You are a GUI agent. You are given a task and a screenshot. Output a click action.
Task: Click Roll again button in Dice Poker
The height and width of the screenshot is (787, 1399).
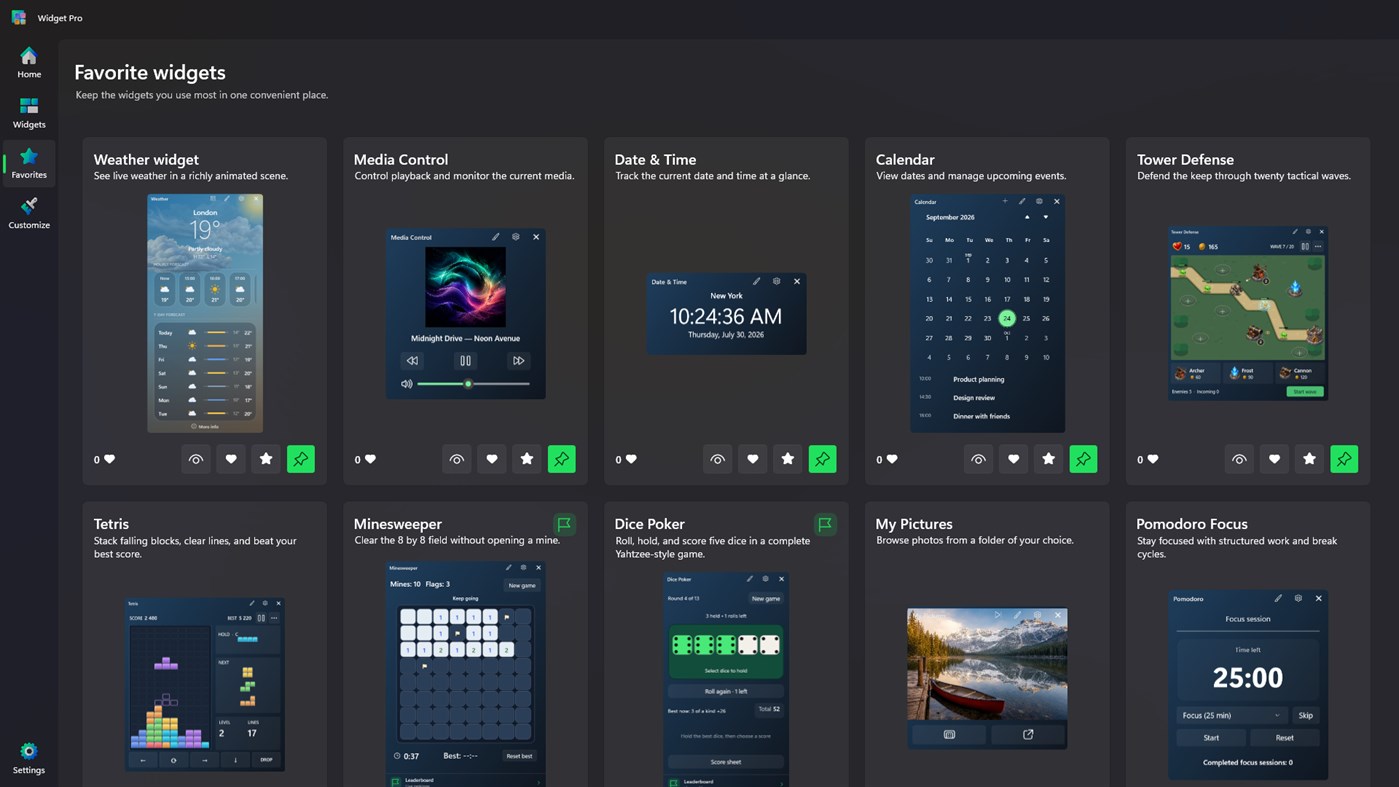(x=726, y=691)
